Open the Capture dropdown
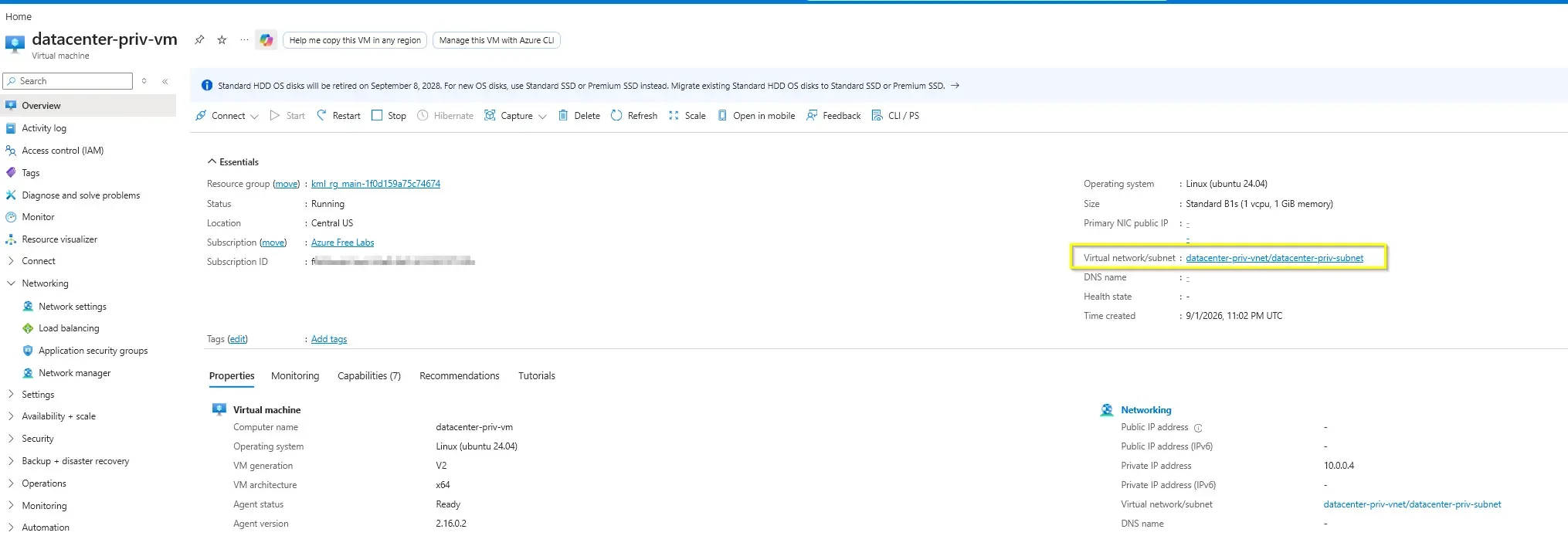The image size is (1568, 536). (515, 116)
